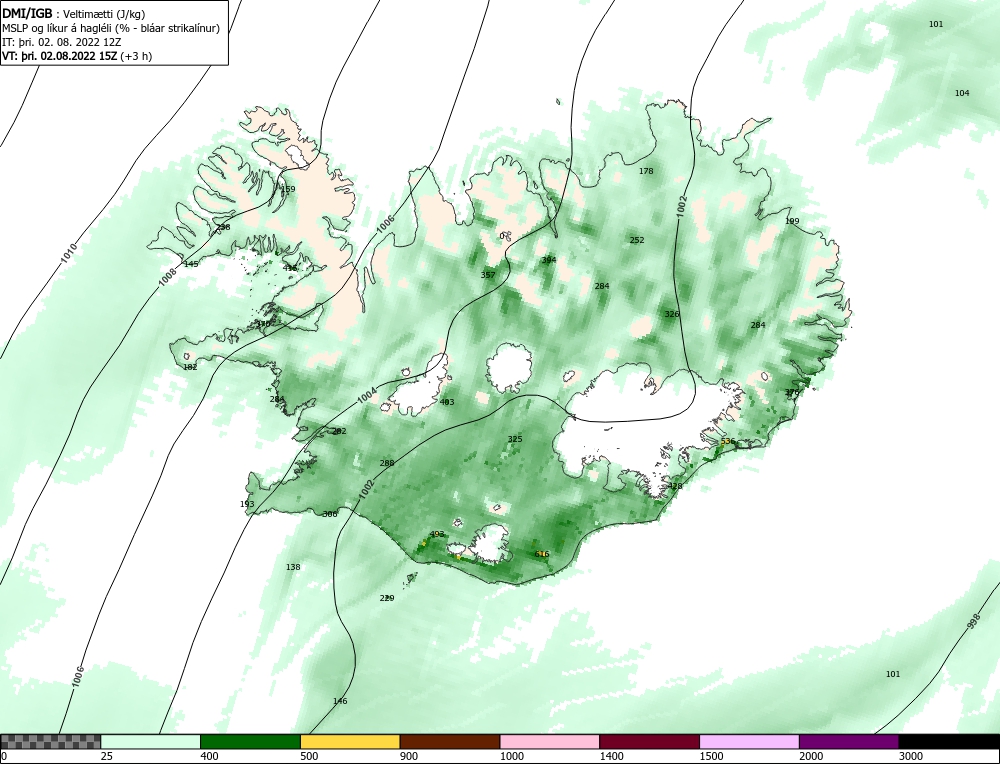Screen dimensions: 1000x764
Task: Click the 428 CAPE value
Action: coord(675,486)
